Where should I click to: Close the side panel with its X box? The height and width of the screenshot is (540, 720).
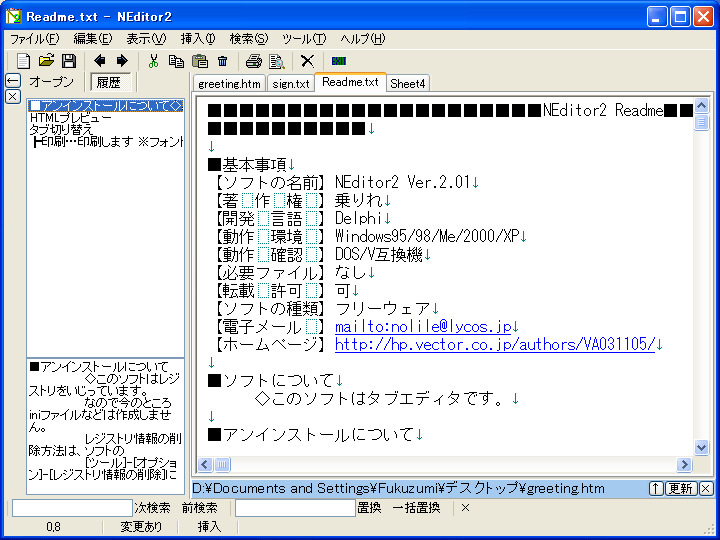click(x=13, y=96)
